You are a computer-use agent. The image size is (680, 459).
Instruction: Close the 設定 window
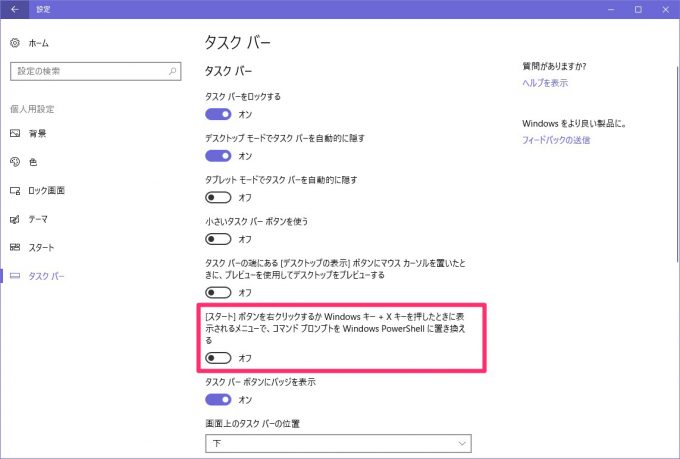click(x=666, y=9)
